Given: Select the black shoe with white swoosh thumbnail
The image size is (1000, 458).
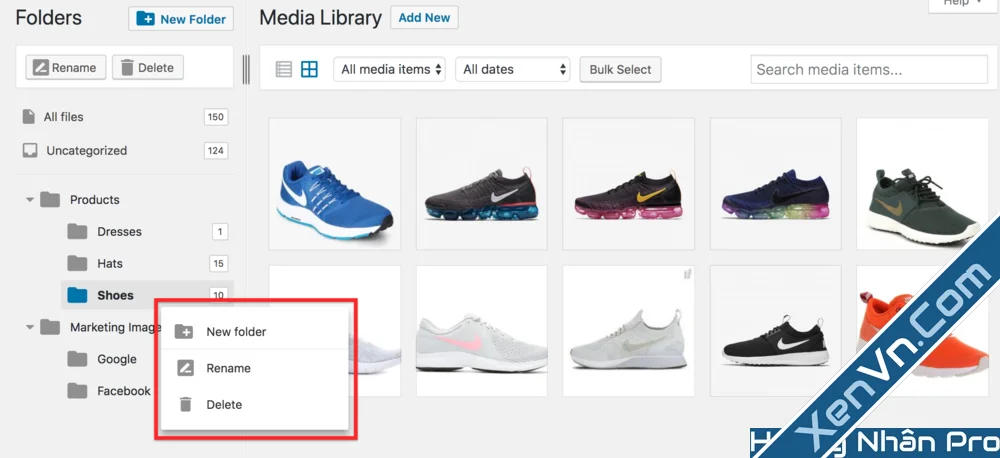Looking at the screenshot, I should [x=776, y=331].
